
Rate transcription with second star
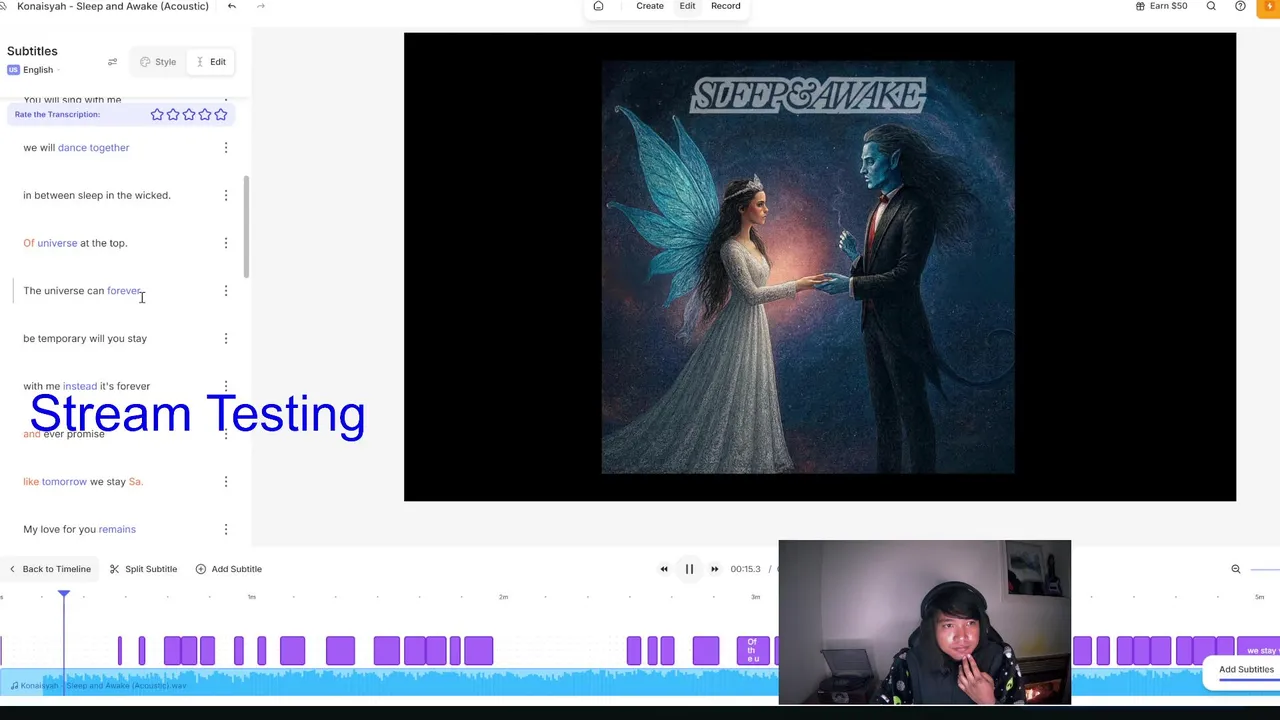pyautogui.click(x=173, y=114)
